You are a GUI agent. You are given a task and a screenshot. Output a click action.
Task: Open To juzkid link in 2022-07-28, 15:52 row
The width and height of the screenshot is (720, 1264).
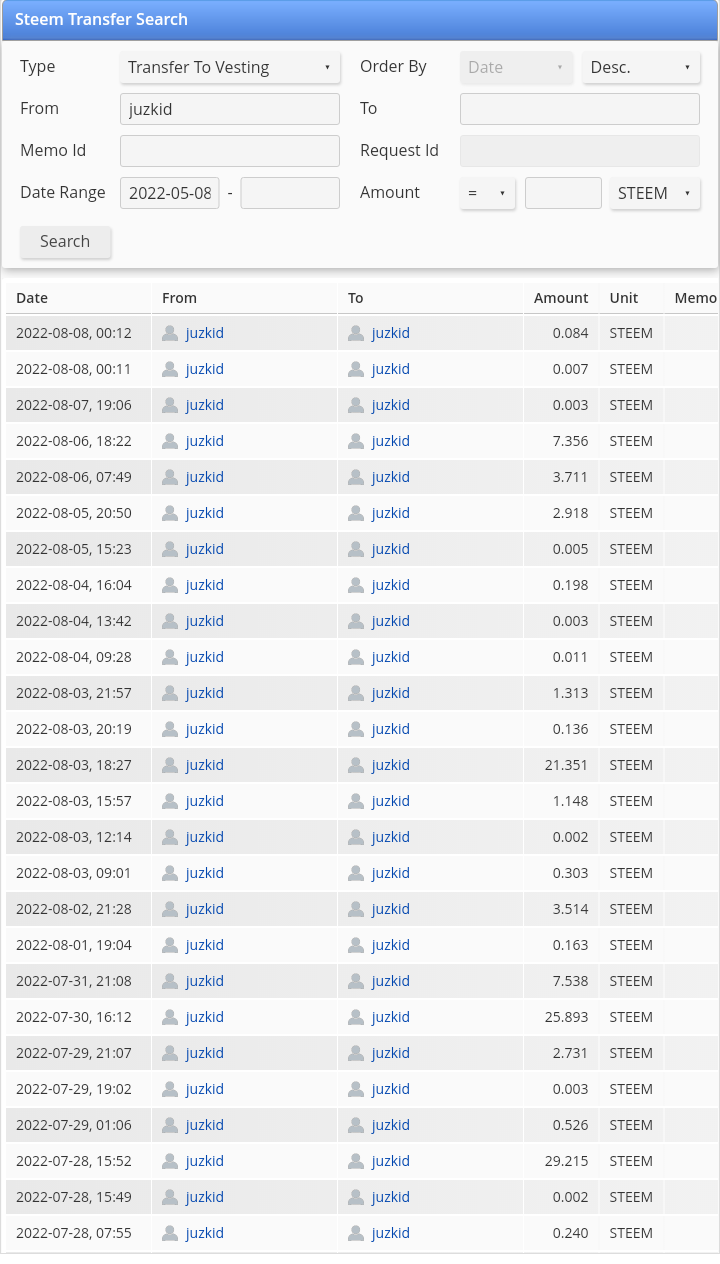point(391,1161)
